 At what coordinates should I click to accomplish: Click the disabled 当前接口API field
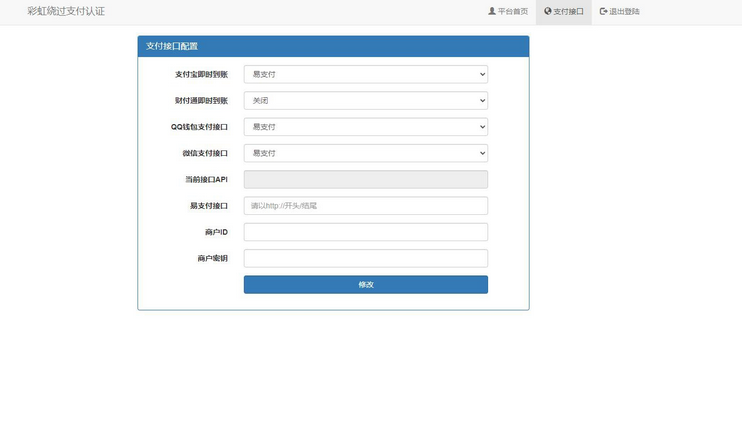click(x=366, y=179)
